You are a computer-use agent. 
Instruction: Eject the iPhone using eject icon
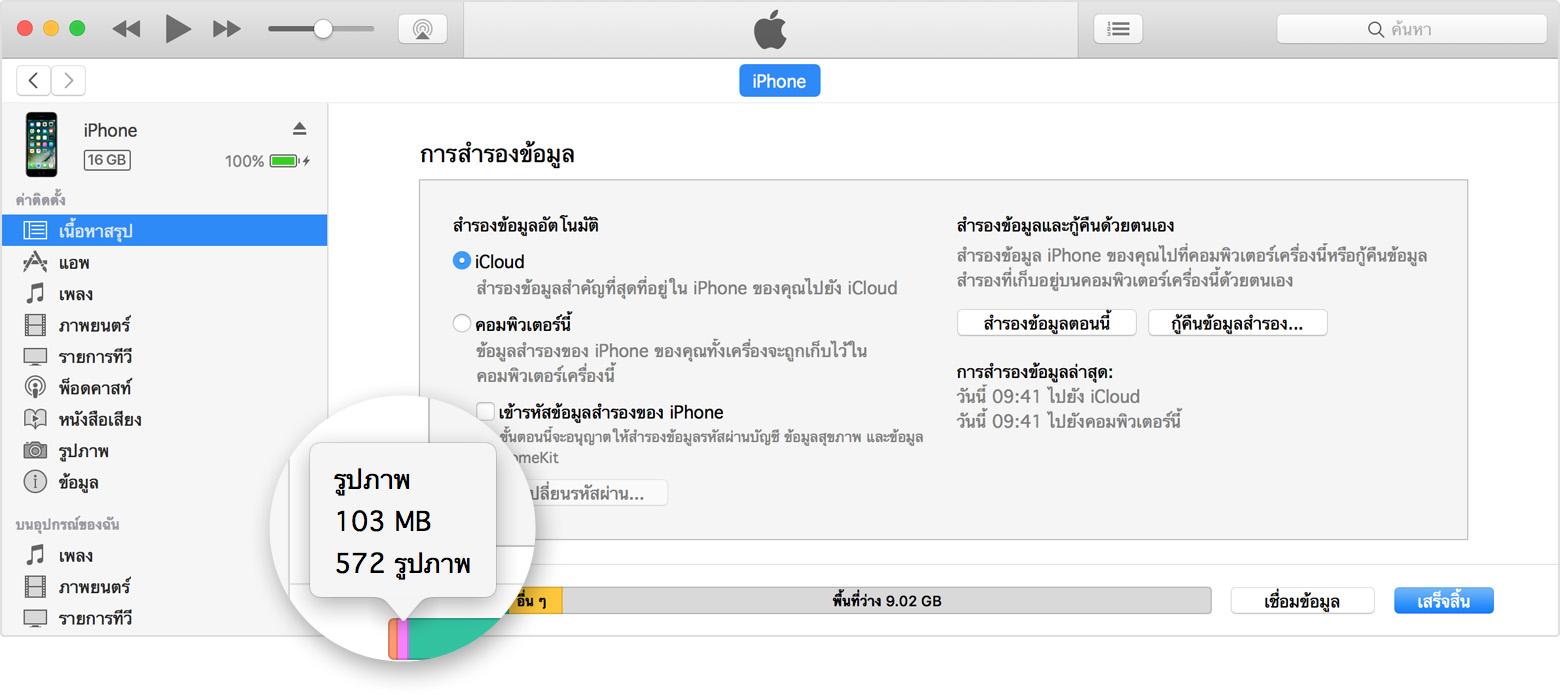coord(299,129)
